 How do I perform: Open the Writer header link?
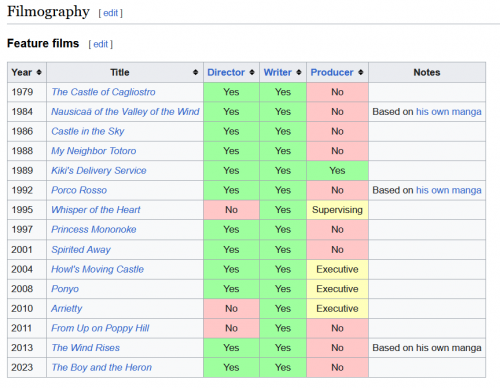click(x=278, y=72)
